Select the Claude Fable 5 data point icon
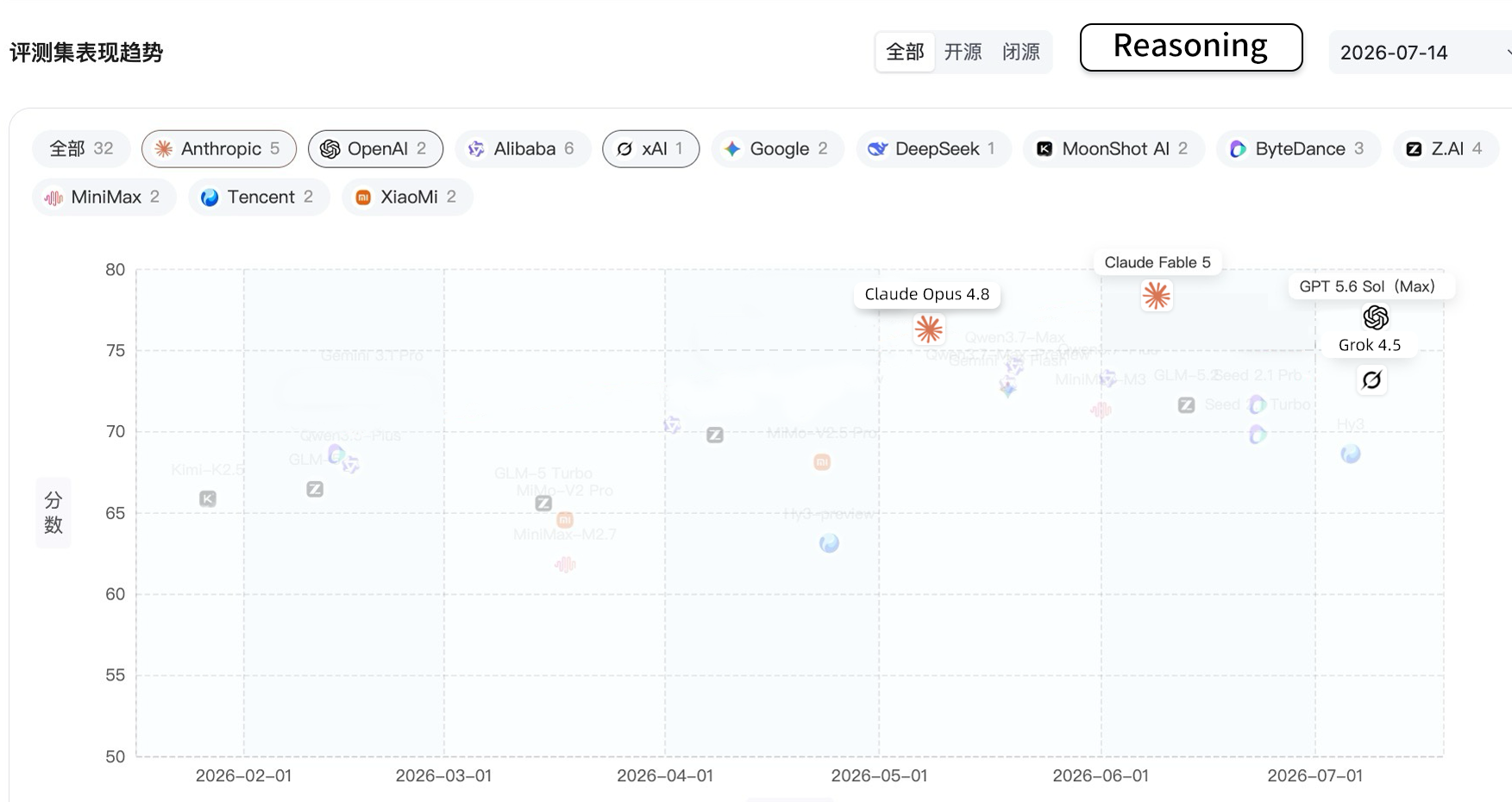The width and height of the screenshot is (1512, 802). click(1157, 296)
